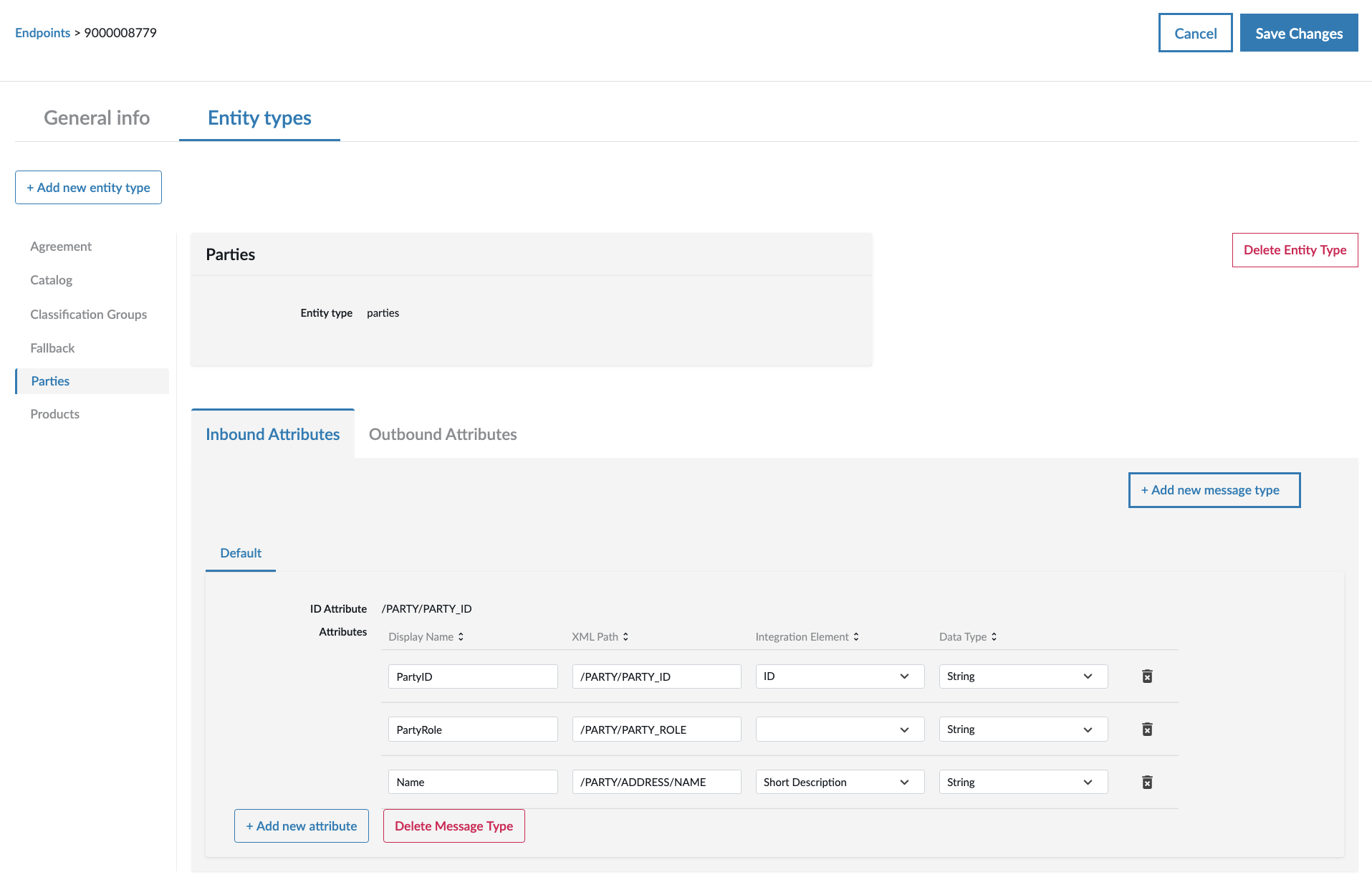This screenshot has width=1372, height=890.
Task: Focus the PartyRole display name field
Action: [473, 729]
